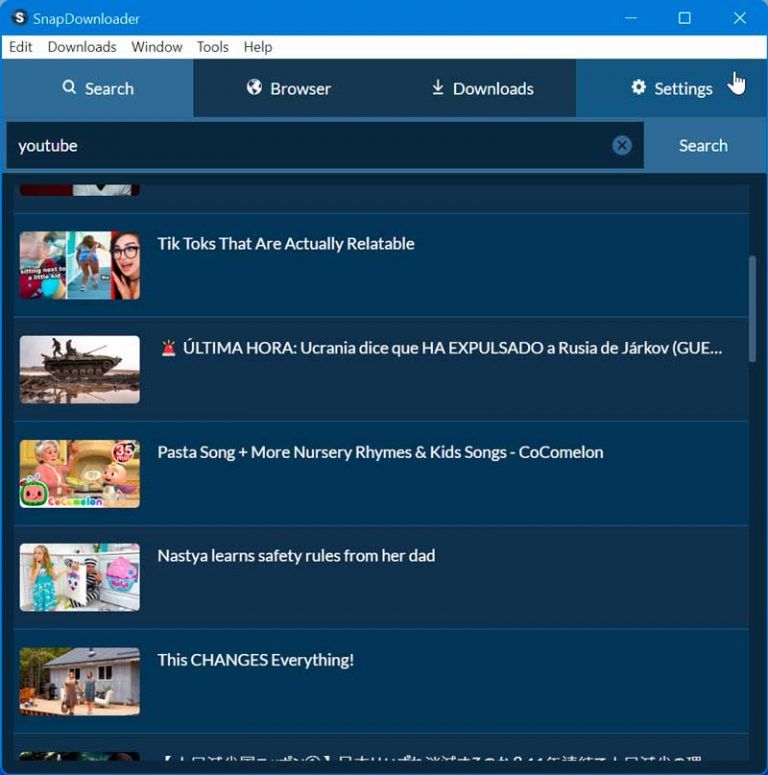Clear the search field with the X icon
768x775 pixels.
click(x=621, y=145)
